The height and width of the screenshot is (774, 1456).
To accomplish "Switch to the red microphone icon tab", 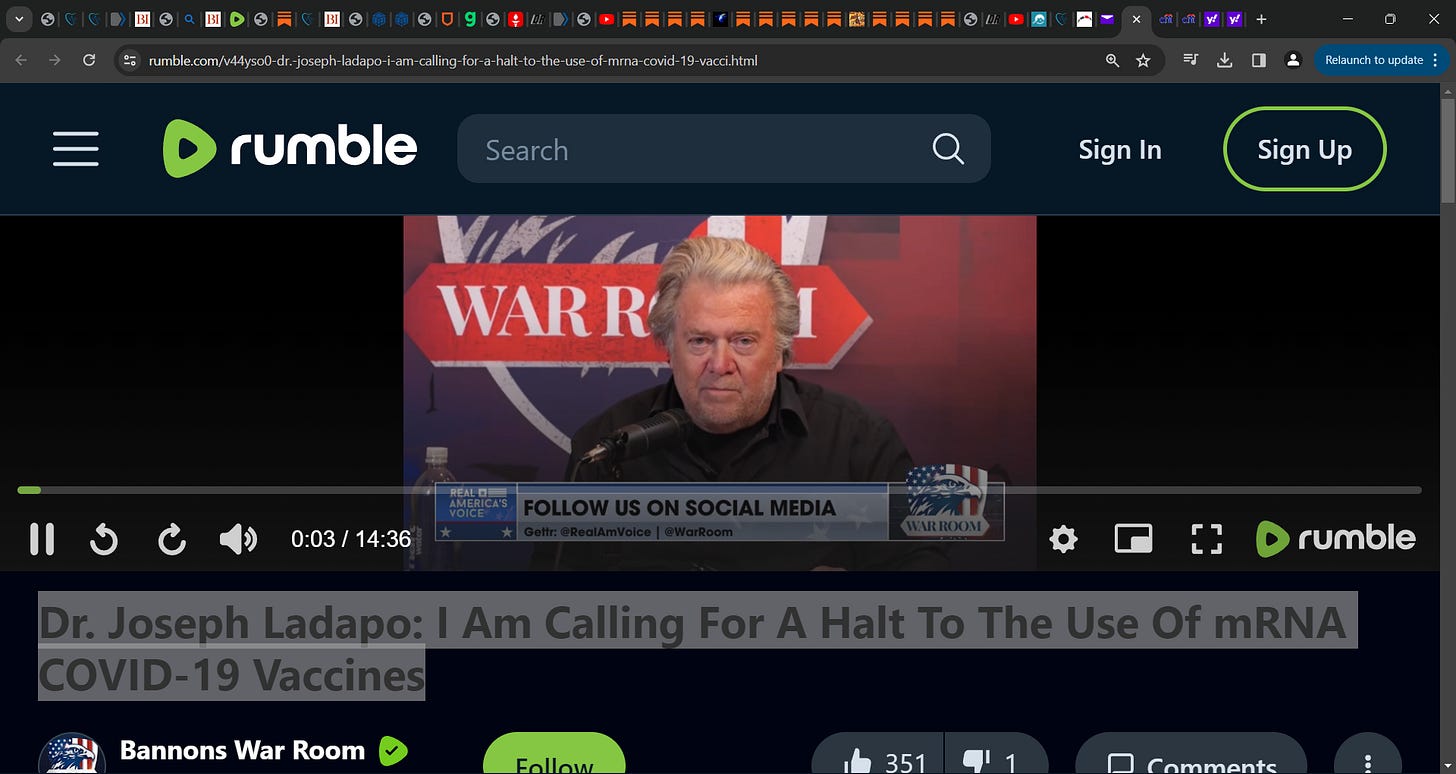I will [x=515, y=19].
